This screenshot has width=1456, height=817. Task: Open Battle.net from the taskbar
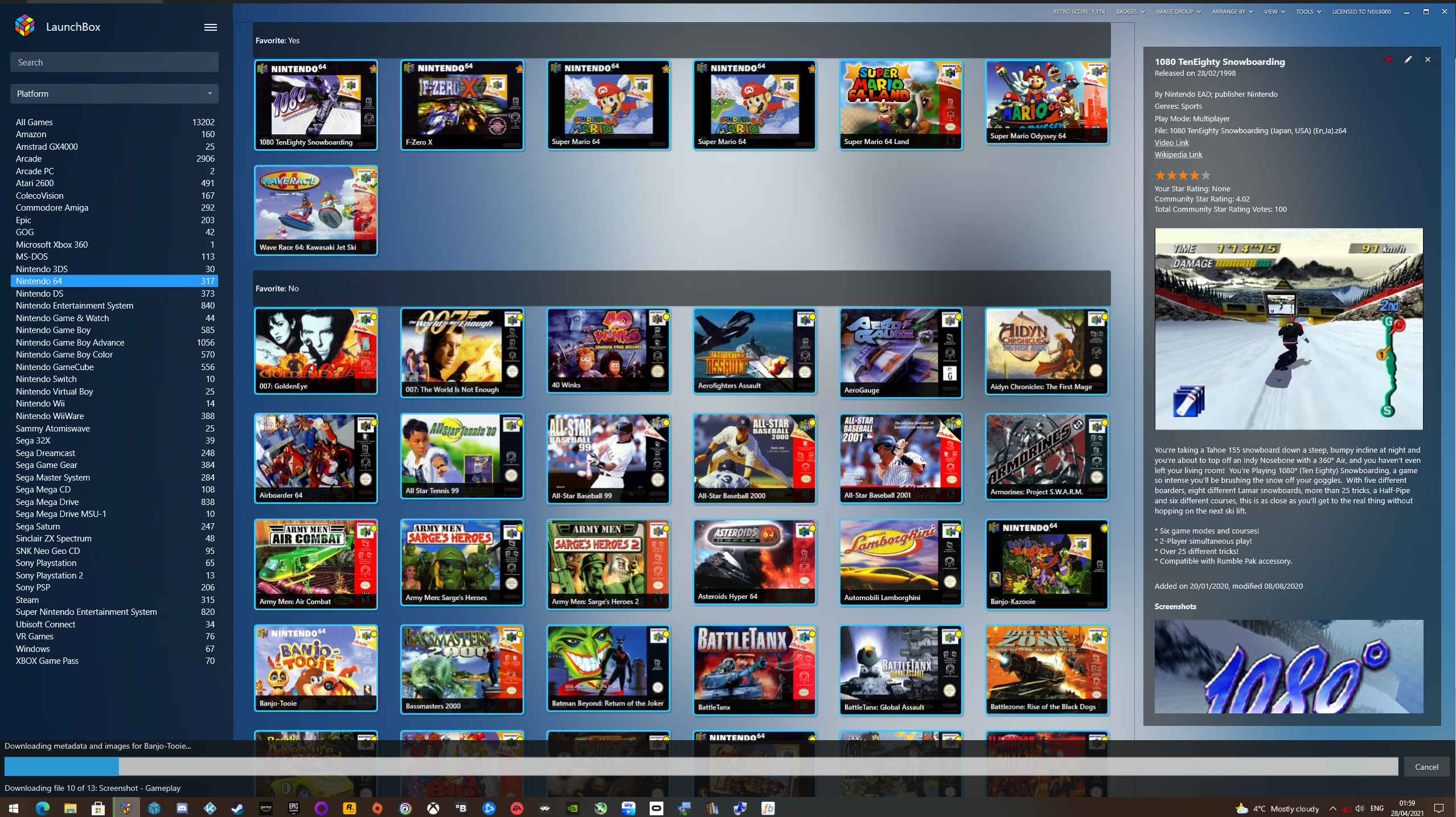pos(489,808)
